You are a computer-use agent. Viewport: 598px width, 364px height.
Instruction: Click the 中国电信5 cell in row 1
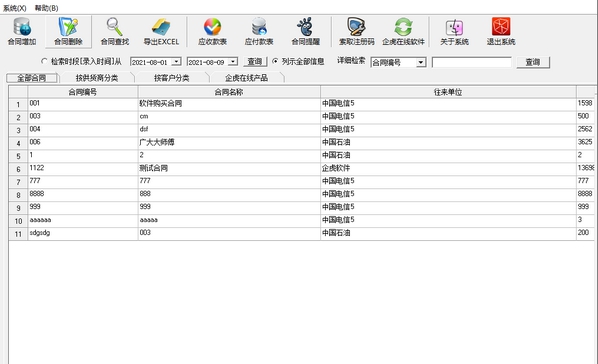pyautogui.click(x=448, y=105)
